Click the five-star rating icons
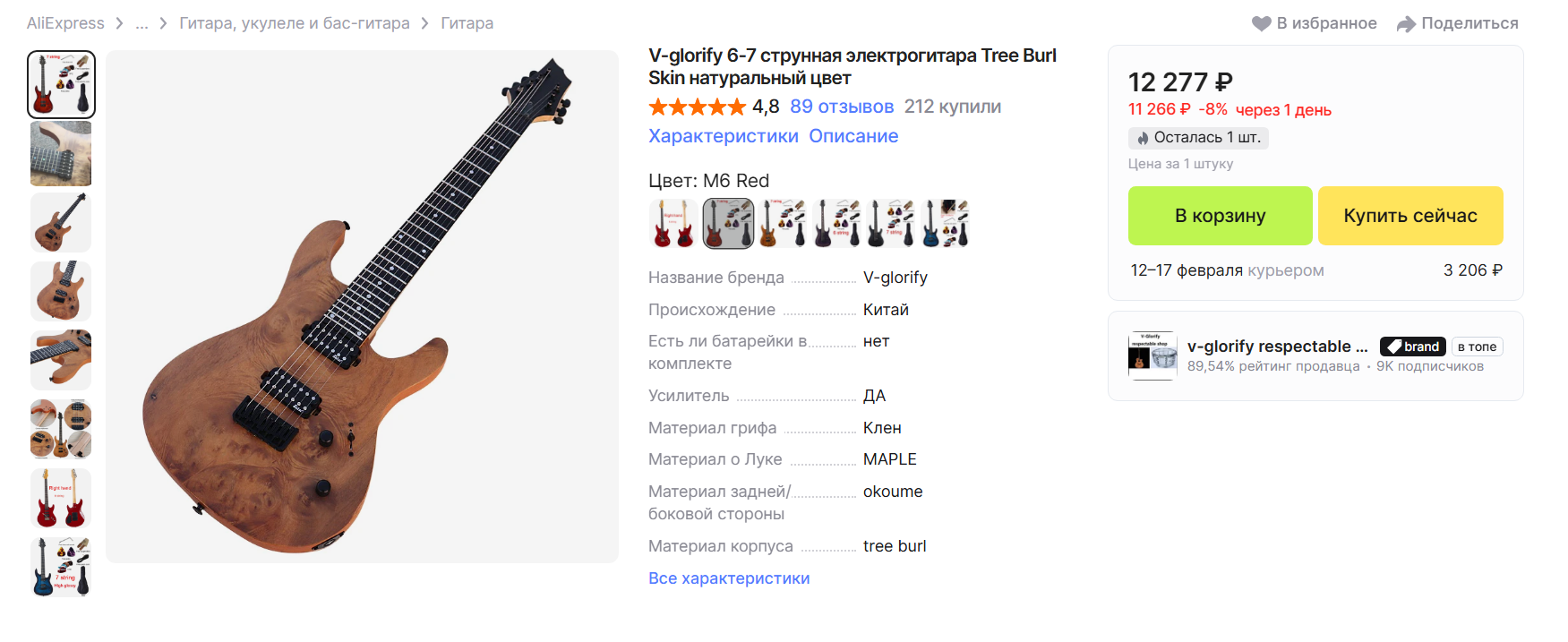This screenshot has width=1568, height=642. pyautogui.click(x=698, y=107)
